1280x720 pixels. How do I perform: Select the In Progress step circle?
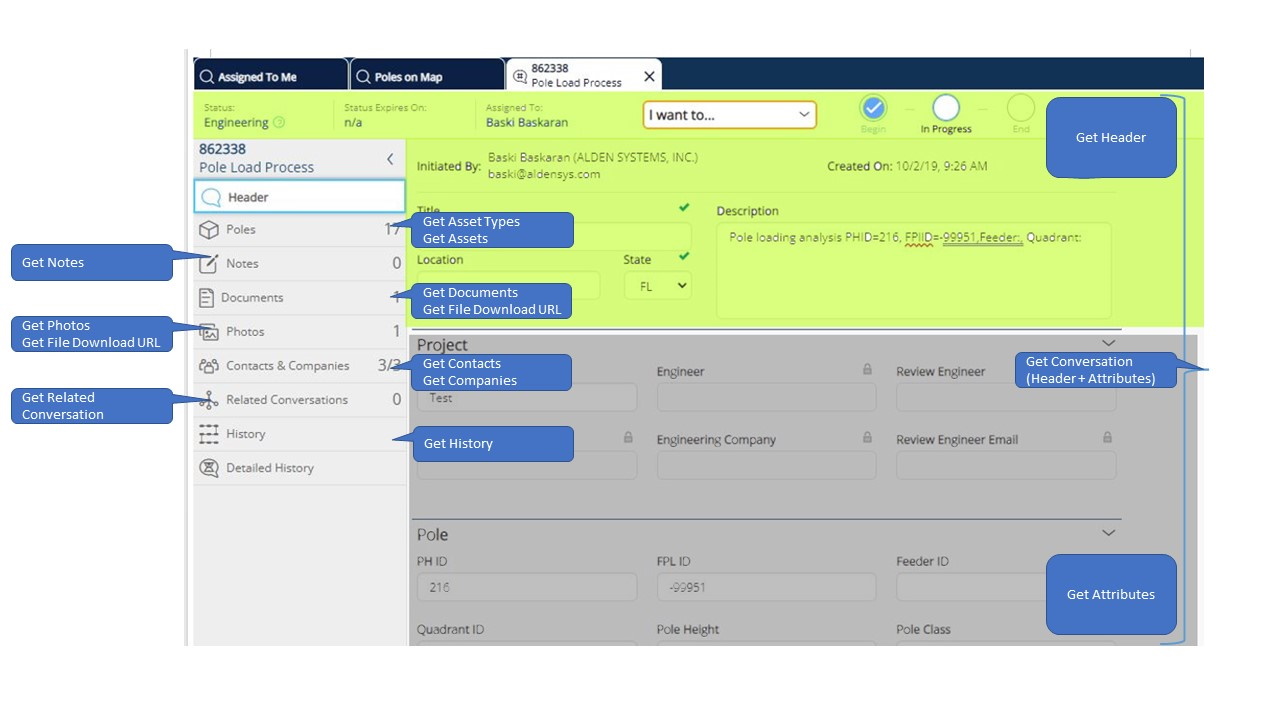(946, 108)
